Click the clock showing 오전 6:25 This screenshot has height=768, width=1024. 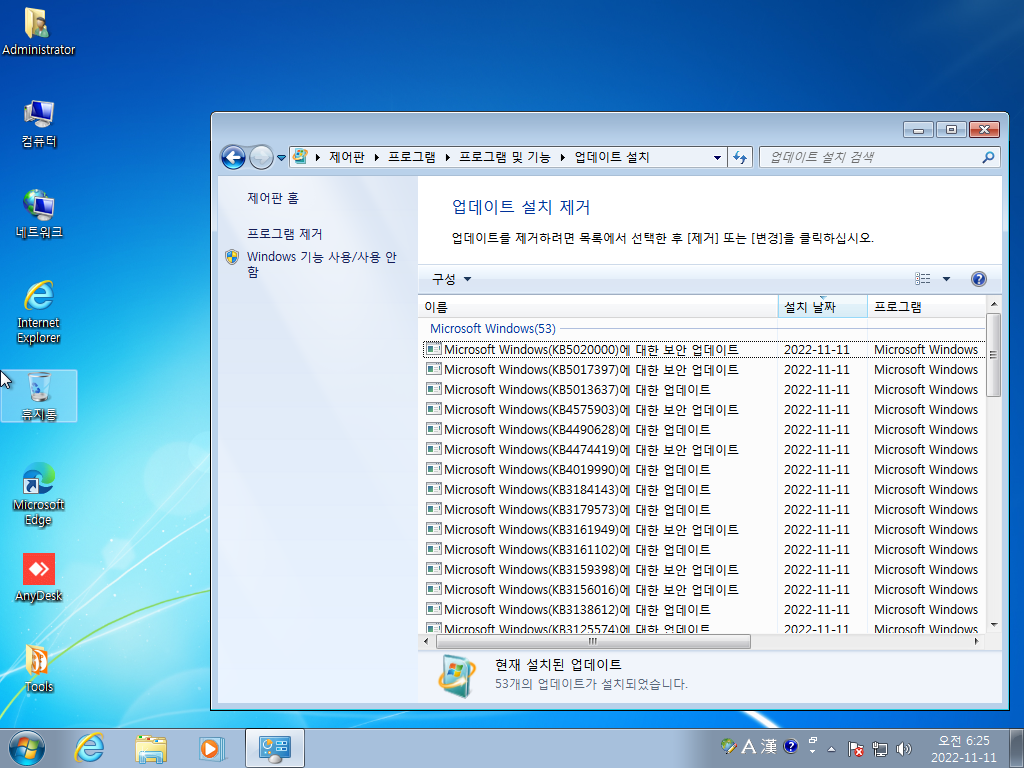click(963, 748)
